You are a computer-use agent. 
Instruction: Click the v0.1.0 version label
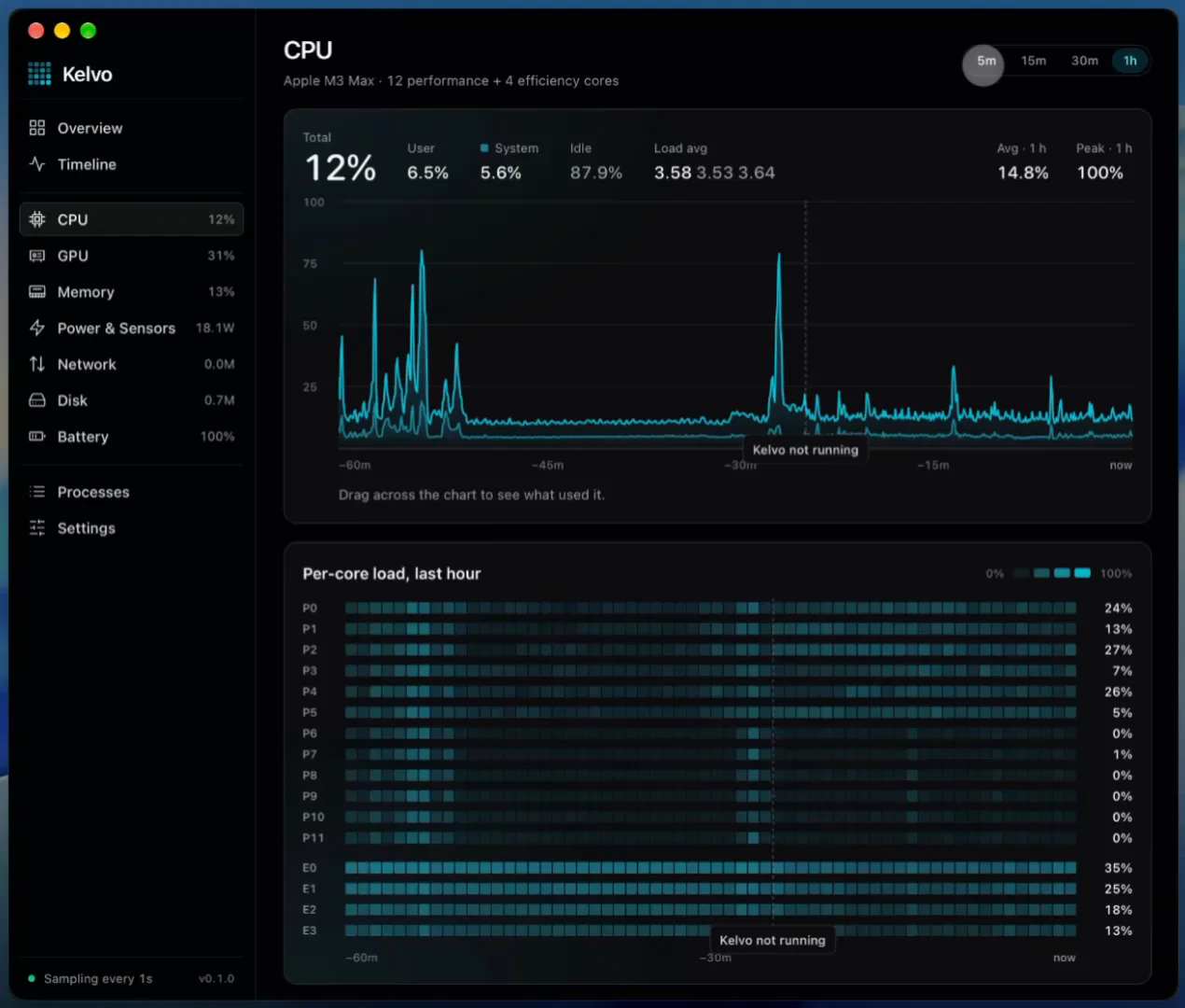(x=216, y=978)
